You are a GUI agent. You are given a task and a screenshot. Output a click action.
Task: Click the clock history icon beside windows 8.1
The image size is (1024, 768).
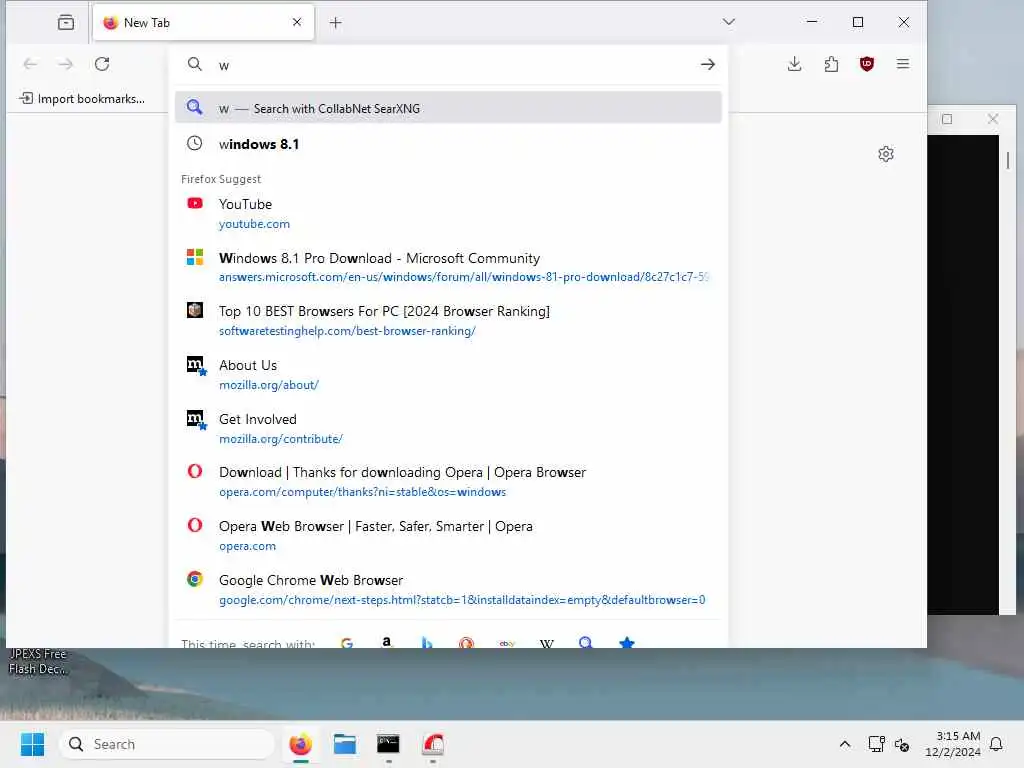coord(195,143)
